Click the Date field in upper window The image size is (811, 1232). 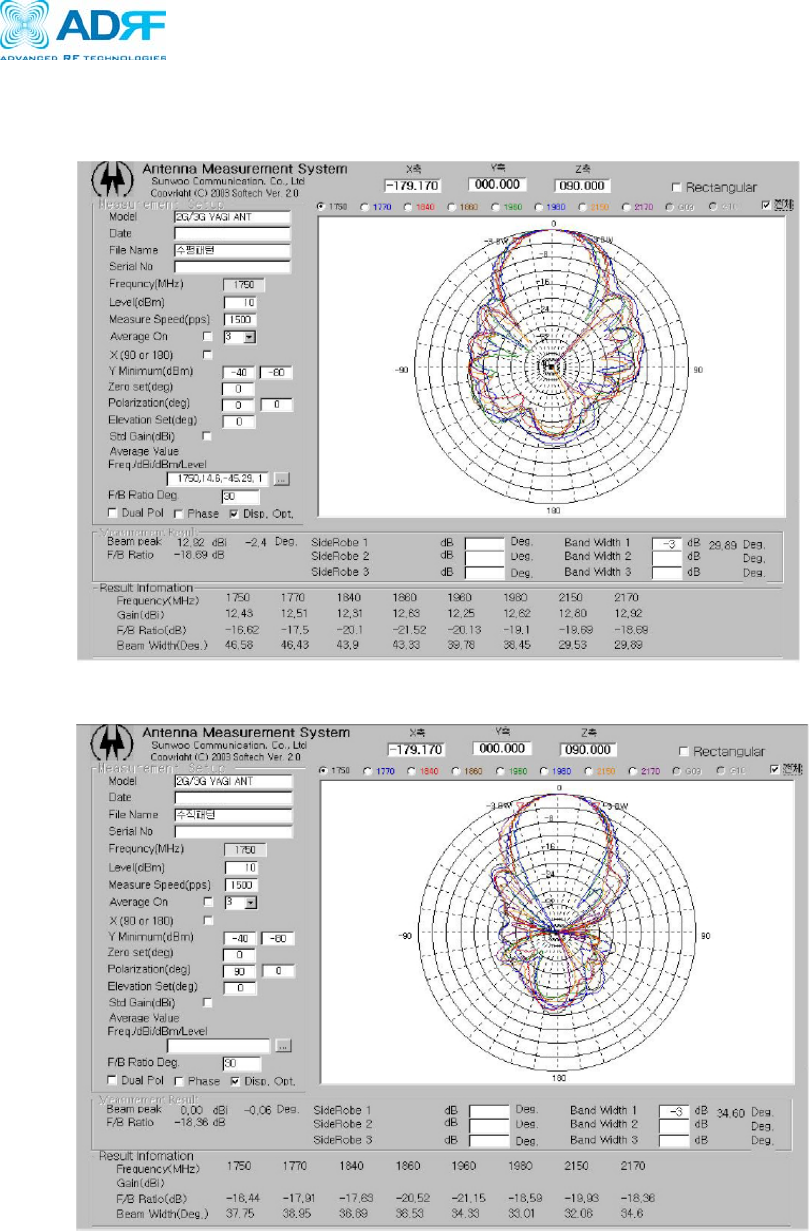(232, 232)
